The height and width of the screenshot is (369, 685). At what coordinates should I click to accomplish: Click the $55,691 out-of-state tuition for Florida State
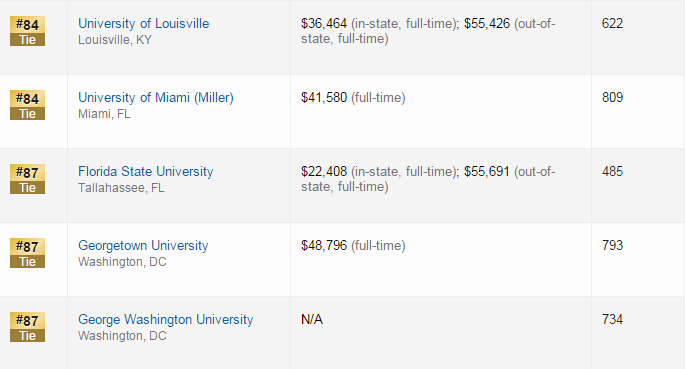[487, 172]
